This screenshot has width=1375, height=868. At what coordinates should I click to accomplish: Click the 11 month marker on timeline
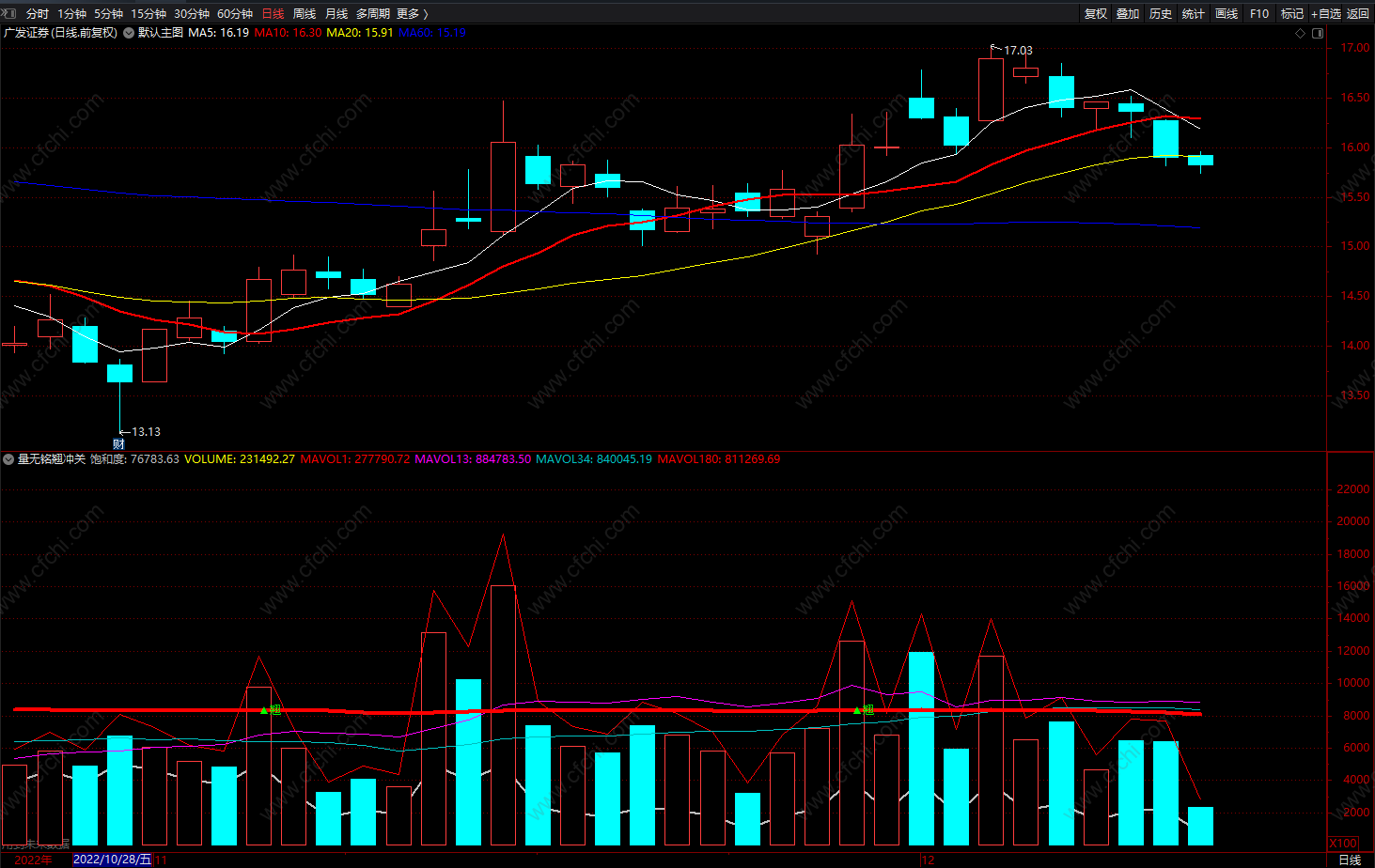(161, 860)
